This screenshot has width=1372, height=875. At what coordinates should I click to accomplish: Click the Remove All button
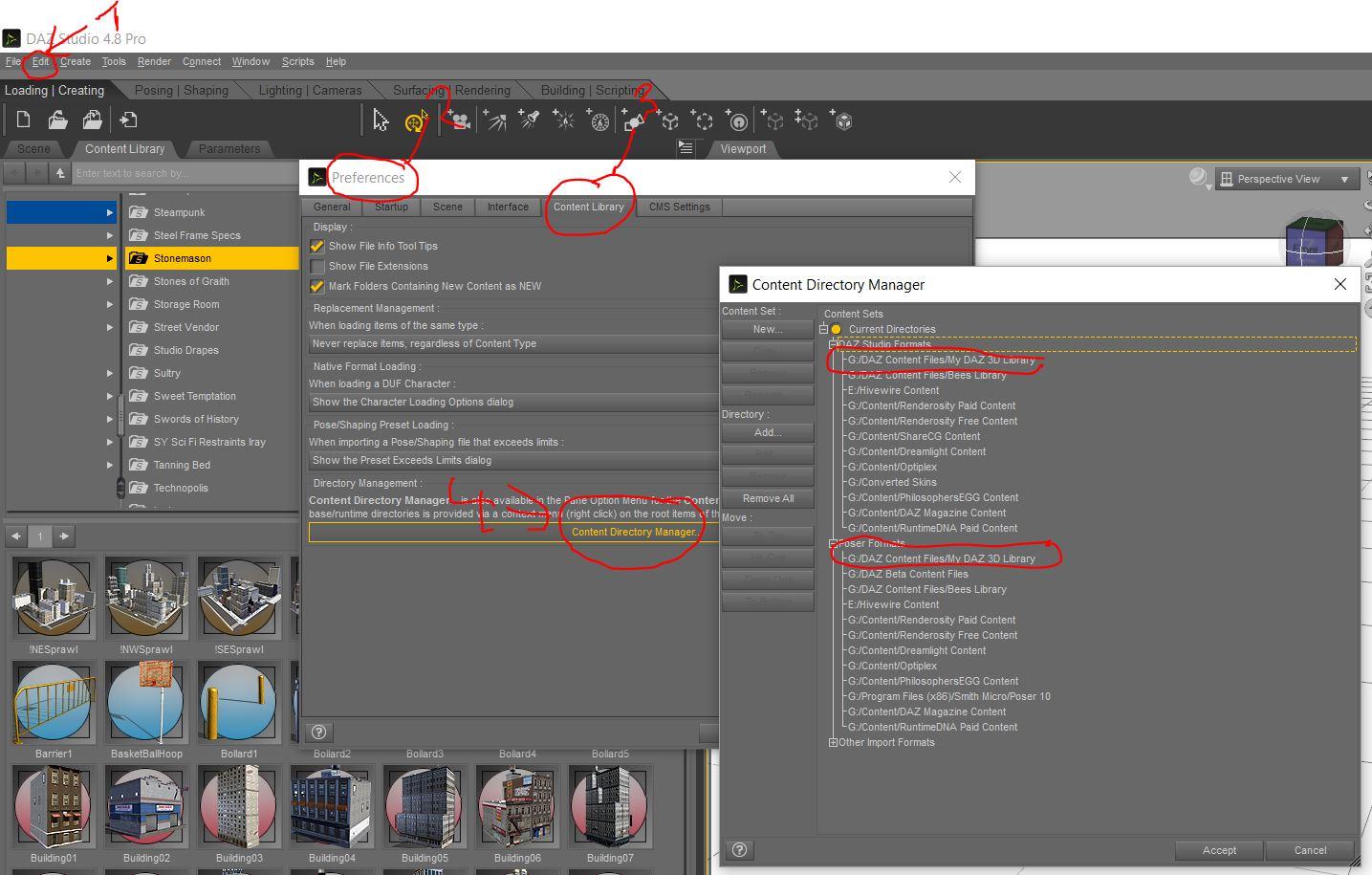pos(768,498)
